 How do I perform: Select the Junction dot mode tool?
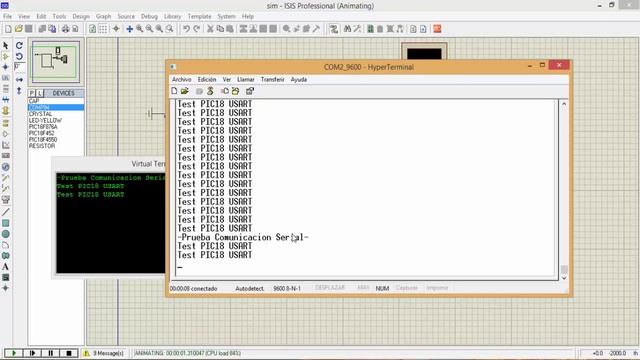[x=6, y=67]
